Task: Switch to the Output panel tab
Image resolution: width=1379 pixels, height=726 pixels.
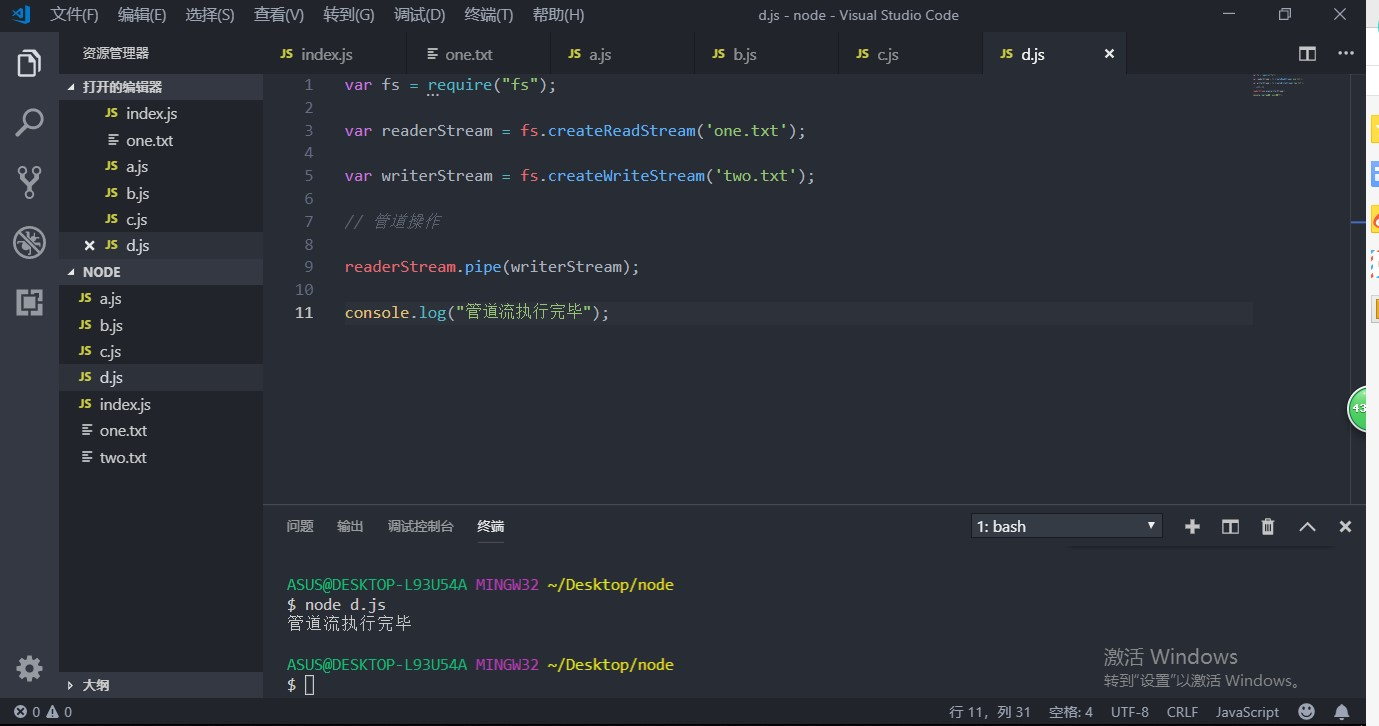Action: click(x=350, y=526)
